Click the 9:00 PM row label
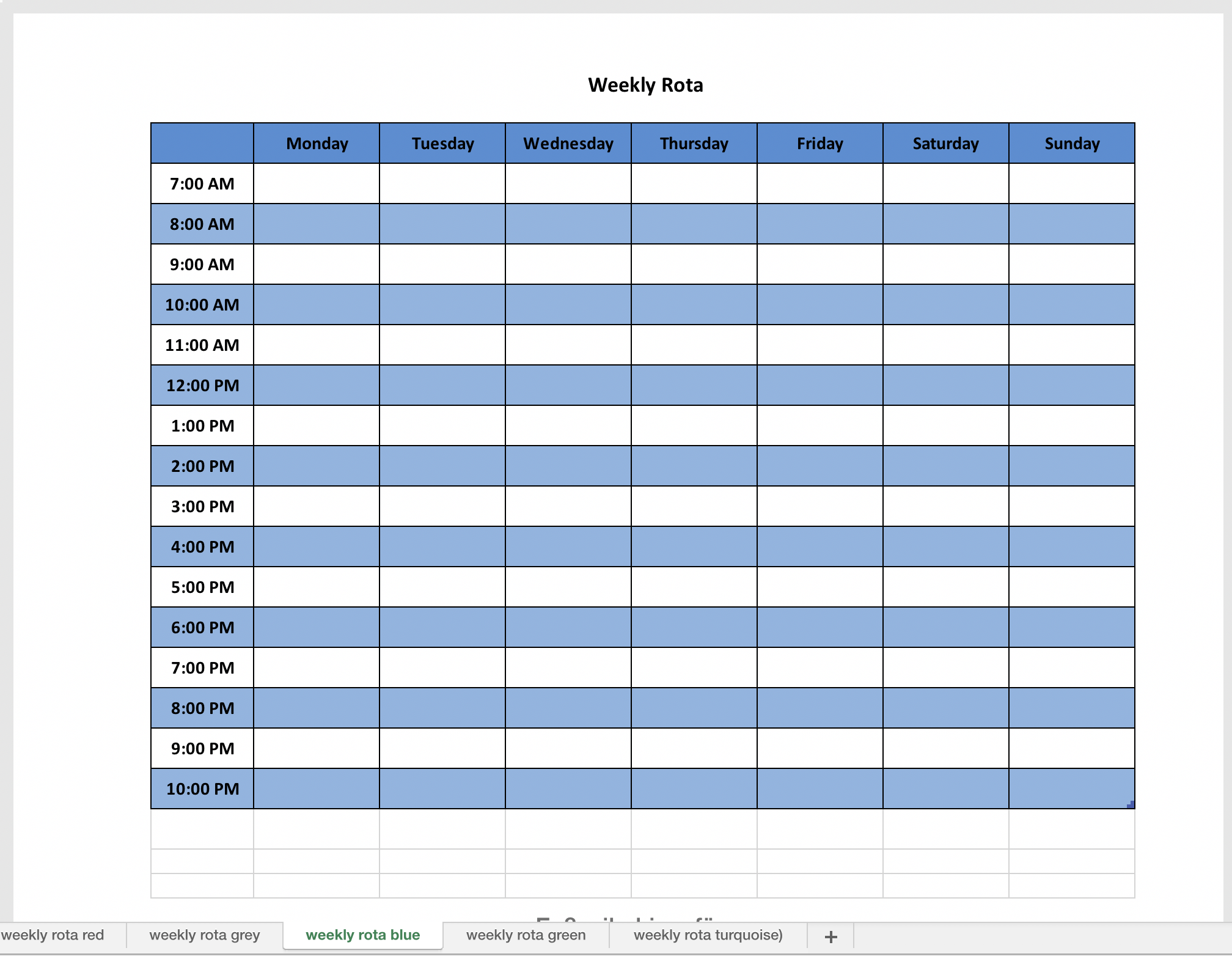 [202, 748]
